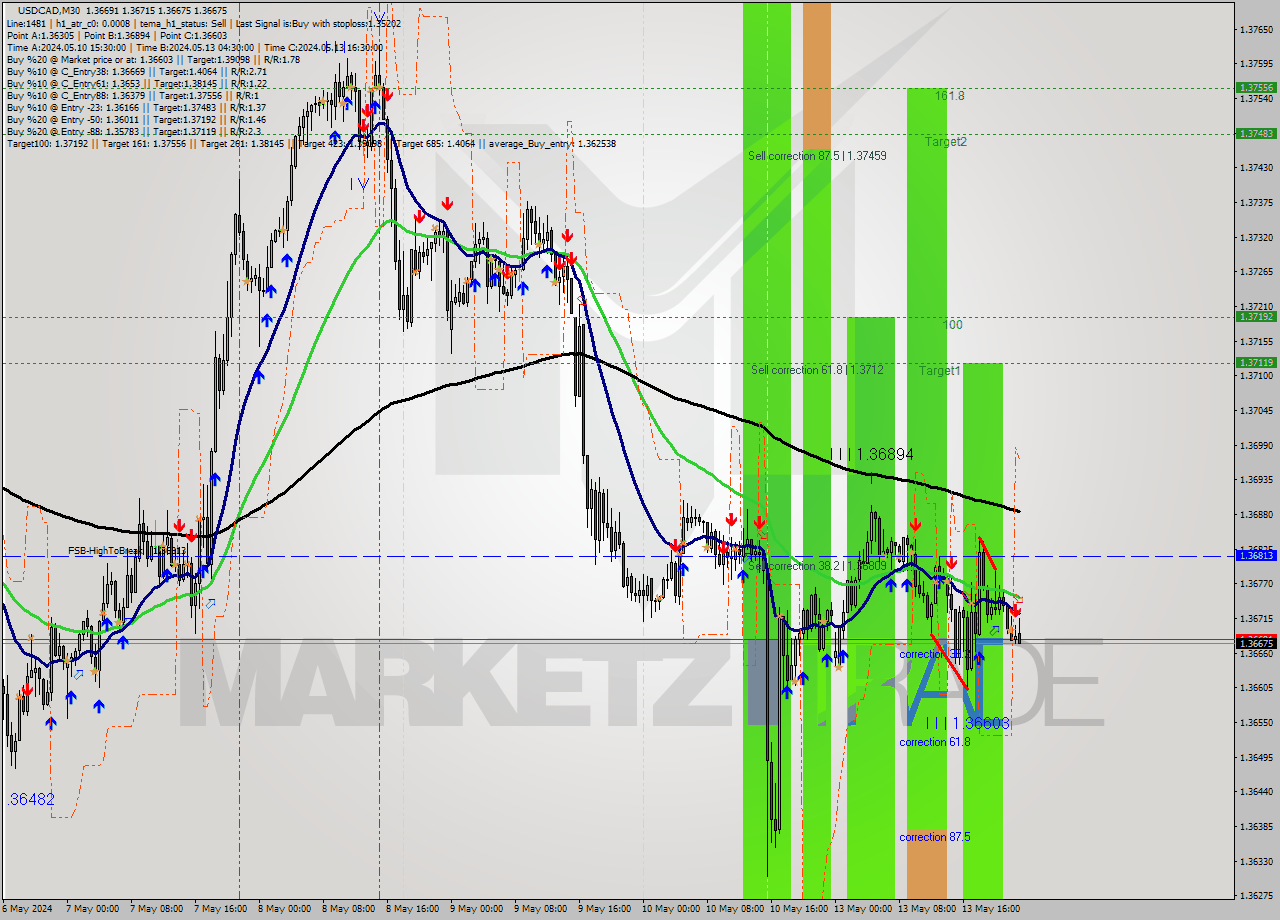Click the 'Buy %10 @ C_Entry38' info line

pyautogui.click(x=137, y=72)
